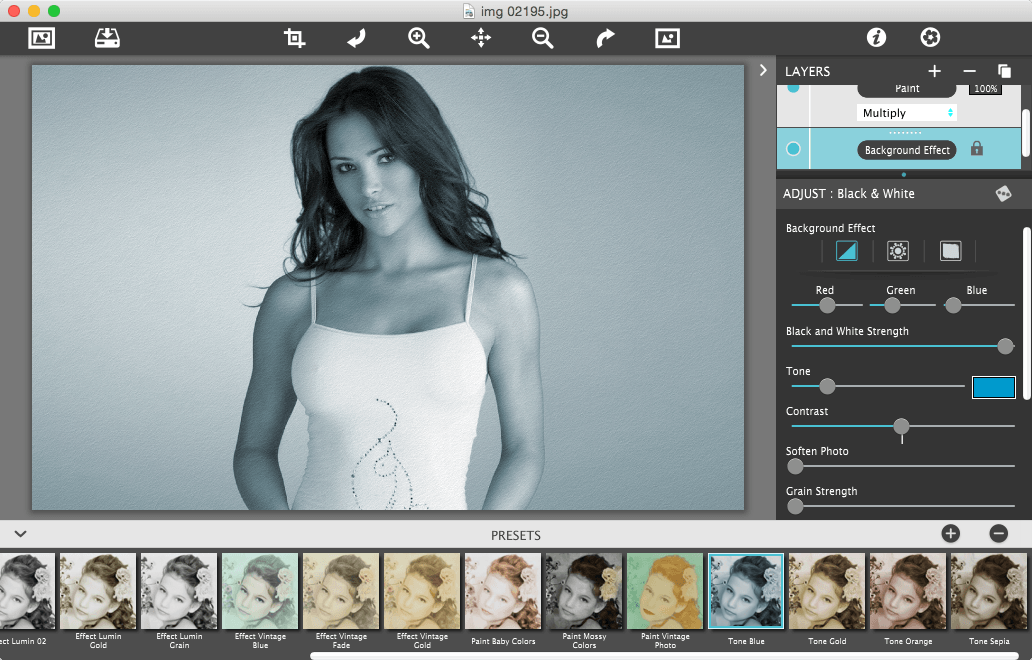Add a new layer with the plus button

(934, 71)
